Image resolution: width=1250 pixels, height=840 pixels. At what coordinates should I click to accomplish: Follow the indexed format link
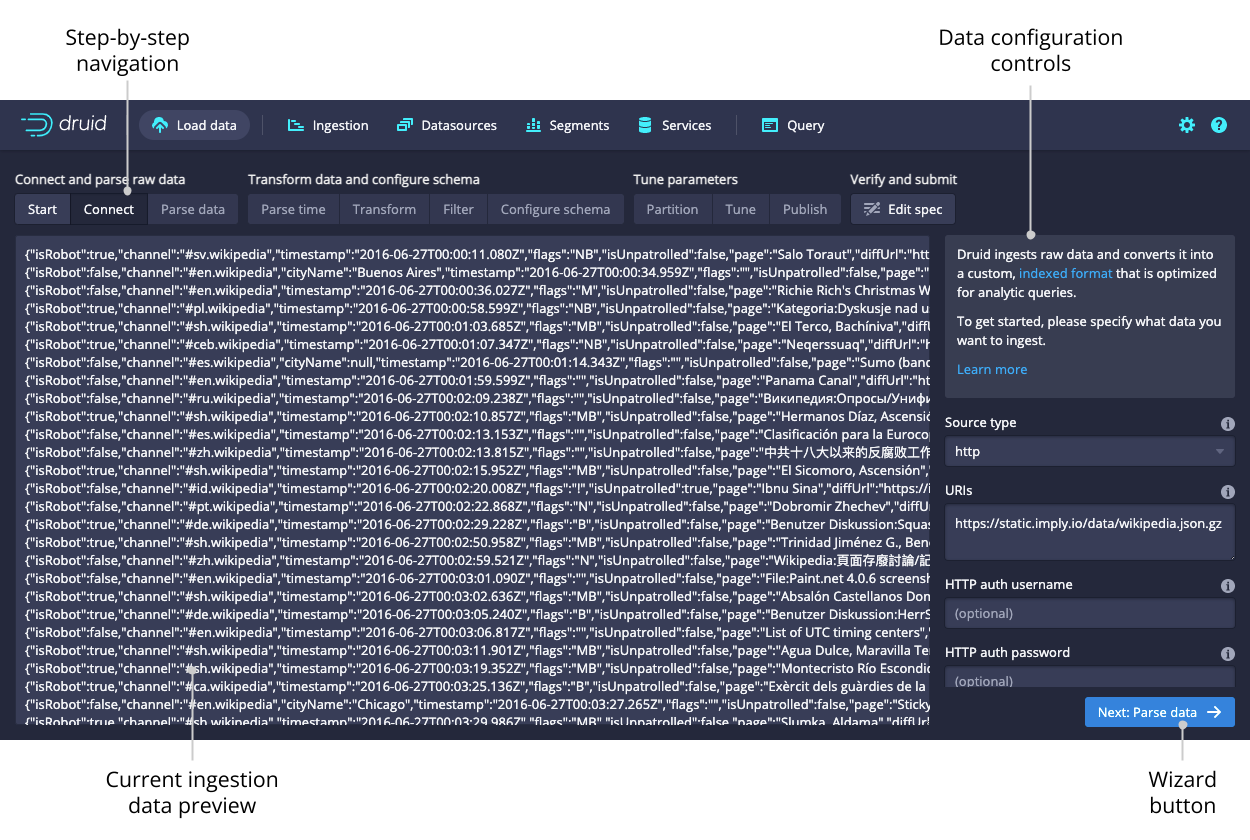pyautogui.click(x=1065, y=273)
